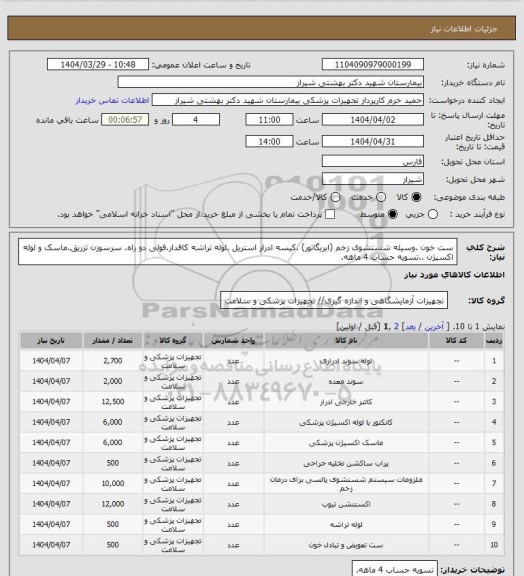Click the تعداد / مقدار column header
This screenshot has height=576, width=524.
point(112,341)
